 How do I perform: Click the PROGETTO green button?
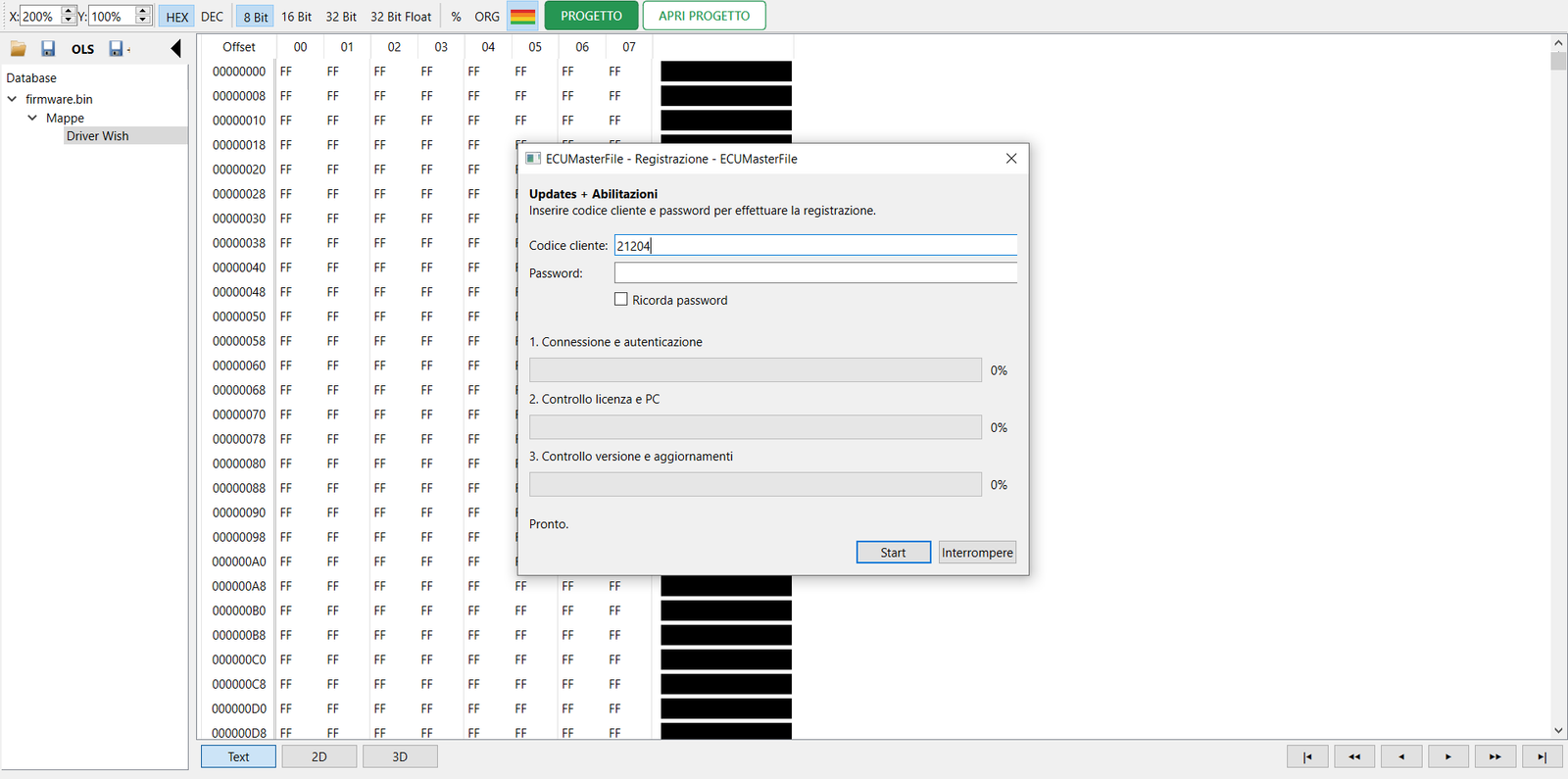591,16
